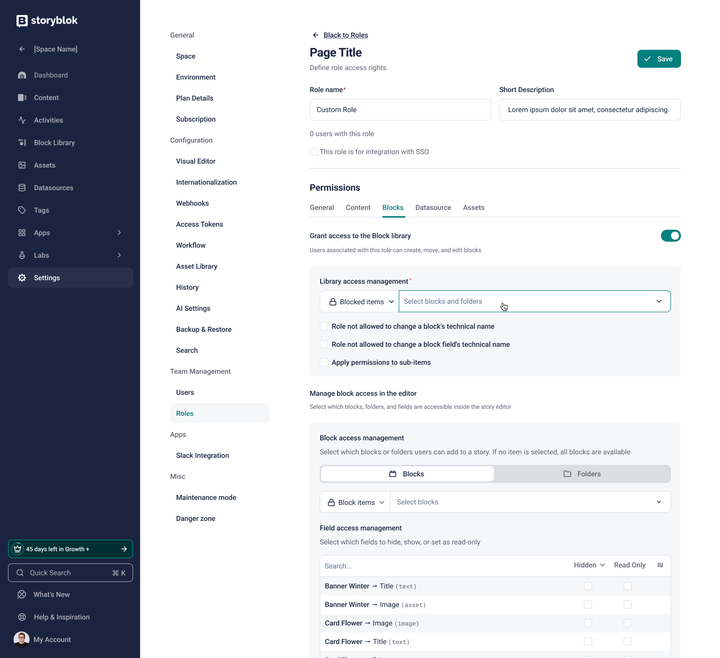This screenshot has width=720, height=658.
Task: Open Access Tokens settings
Action: pyautogui.click(x=199, y=225)
